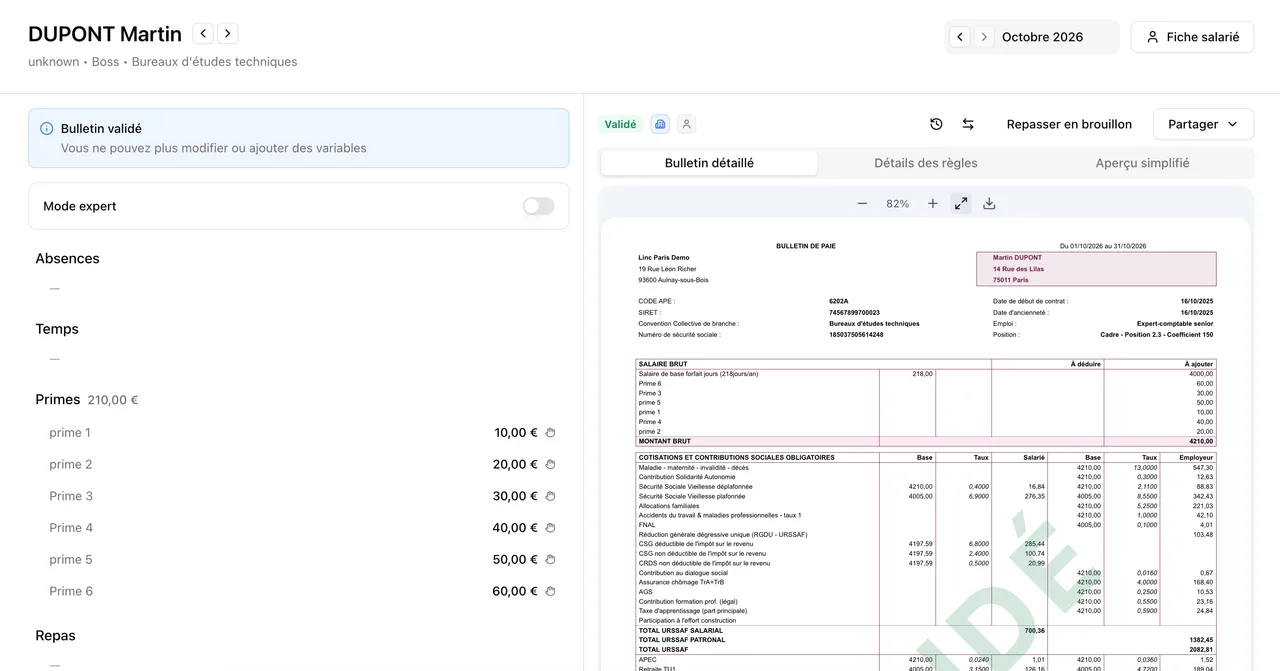Click the TOTAL URSSAF SALARIAL row
Screen dimensions: 1280x671
point(926,631)
